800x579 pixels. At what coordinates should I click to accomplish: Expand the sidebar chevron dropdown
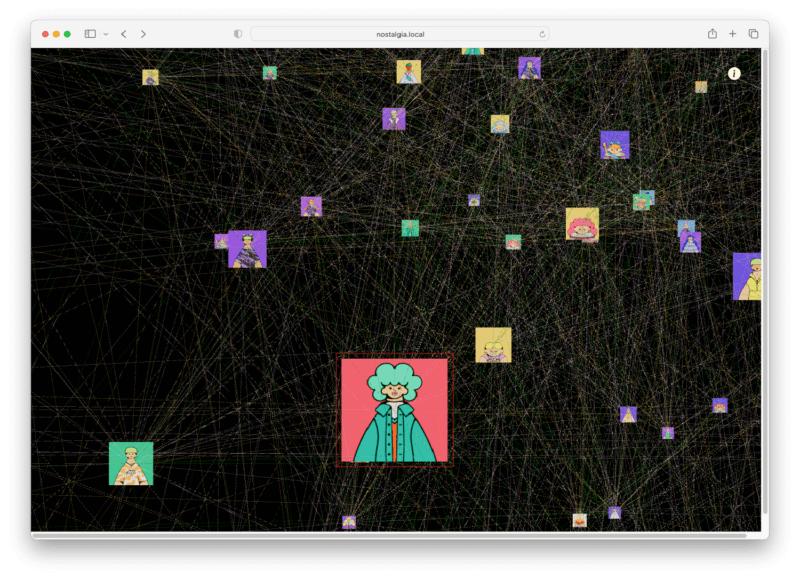pos(103,32)
